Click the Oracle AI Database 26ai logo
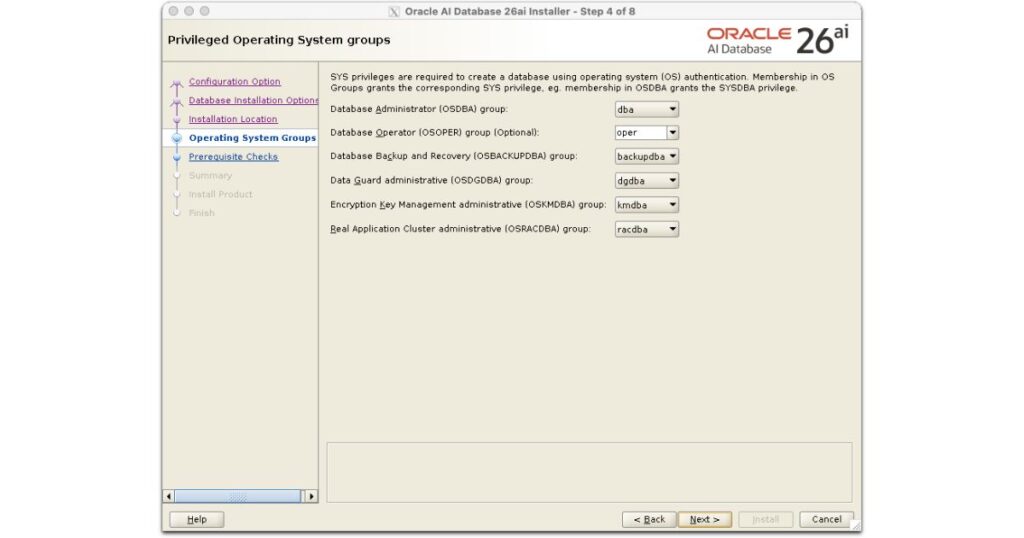 pyautogui.click(x=777, y=40)
